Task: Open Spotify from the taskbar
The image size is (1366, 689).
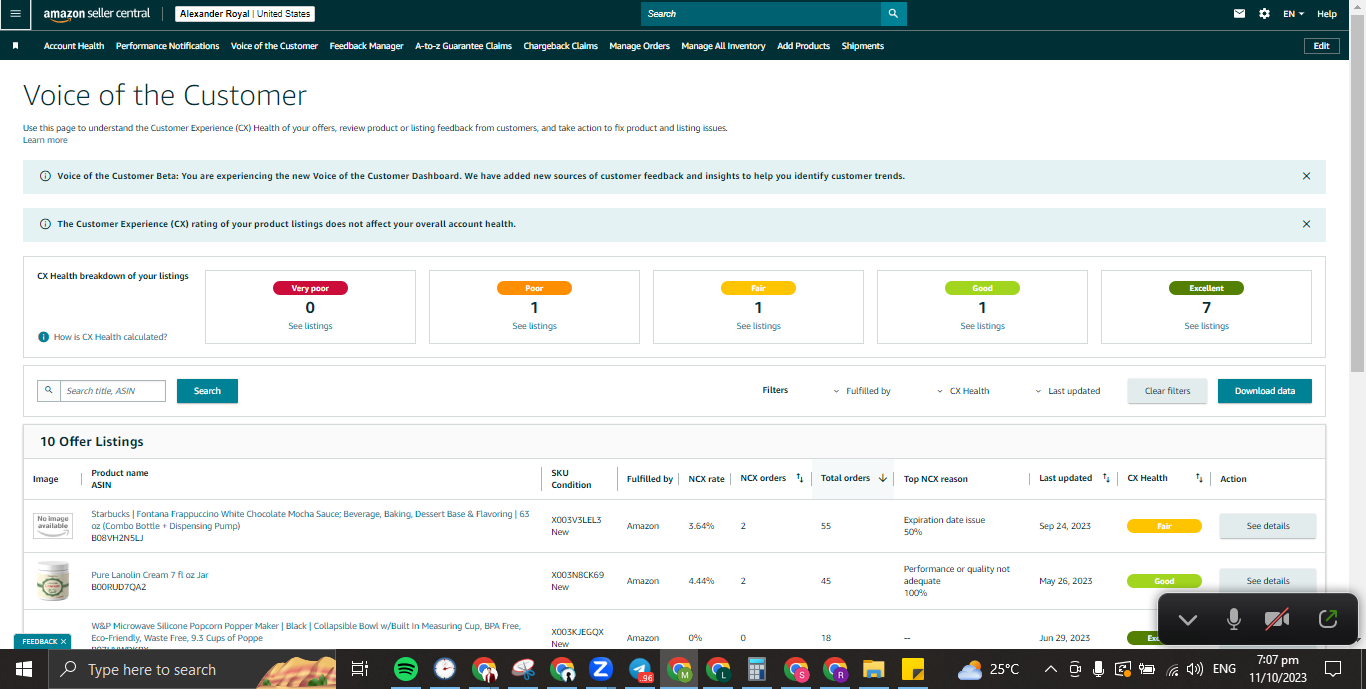Action: (405, 669)
